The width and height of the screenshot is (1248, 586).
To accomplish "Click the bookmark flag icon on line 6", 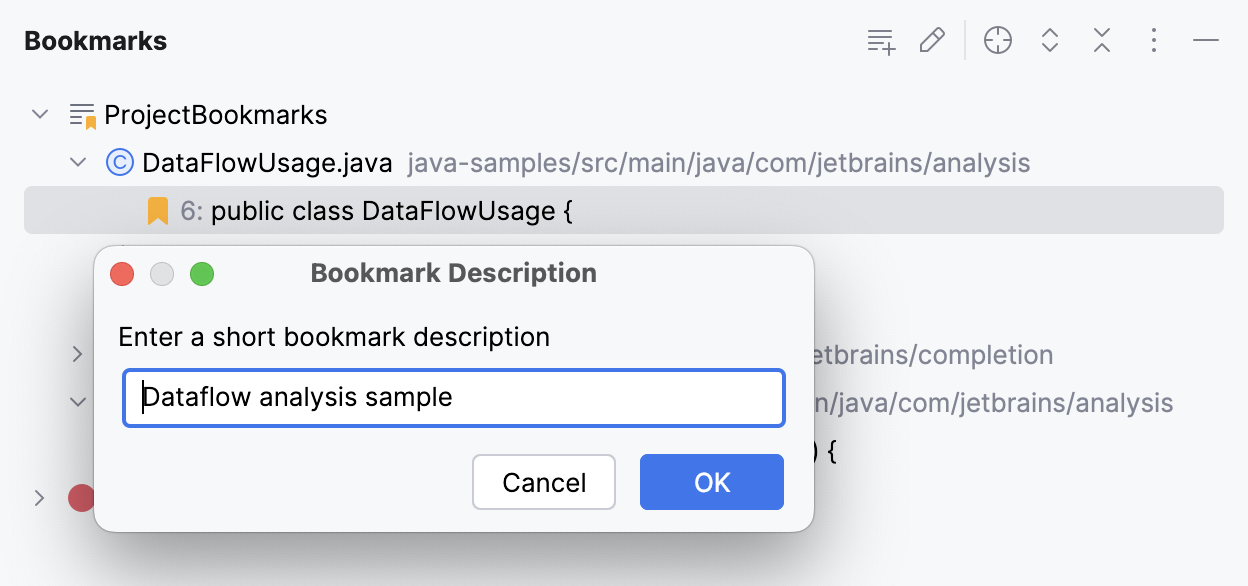I will pyautogui.click(x=157, y=210).
